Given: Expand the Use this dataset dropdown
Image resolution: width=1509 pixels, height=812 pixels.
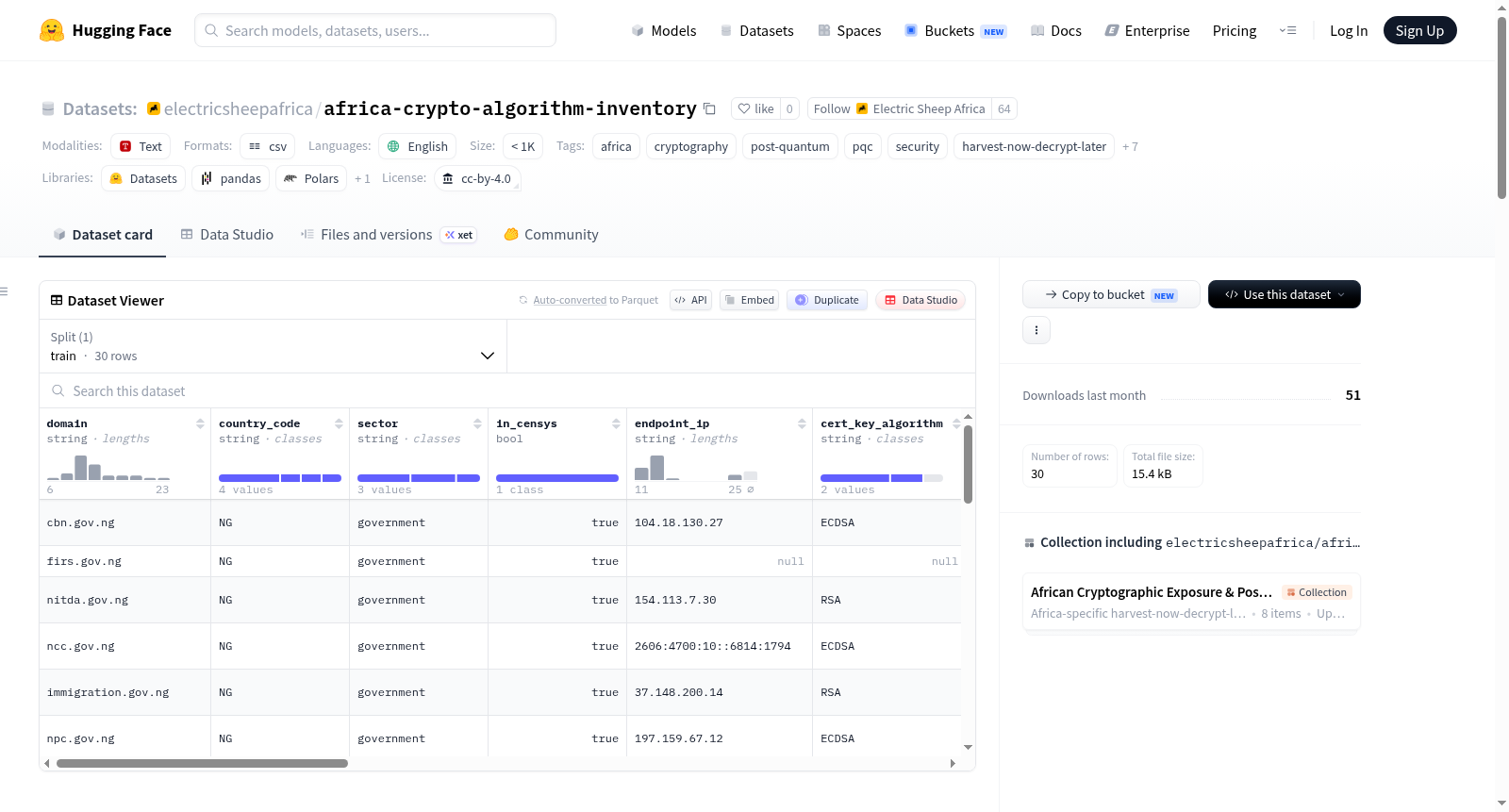Looking at the screenshot, I should [x=1284, y=294].
